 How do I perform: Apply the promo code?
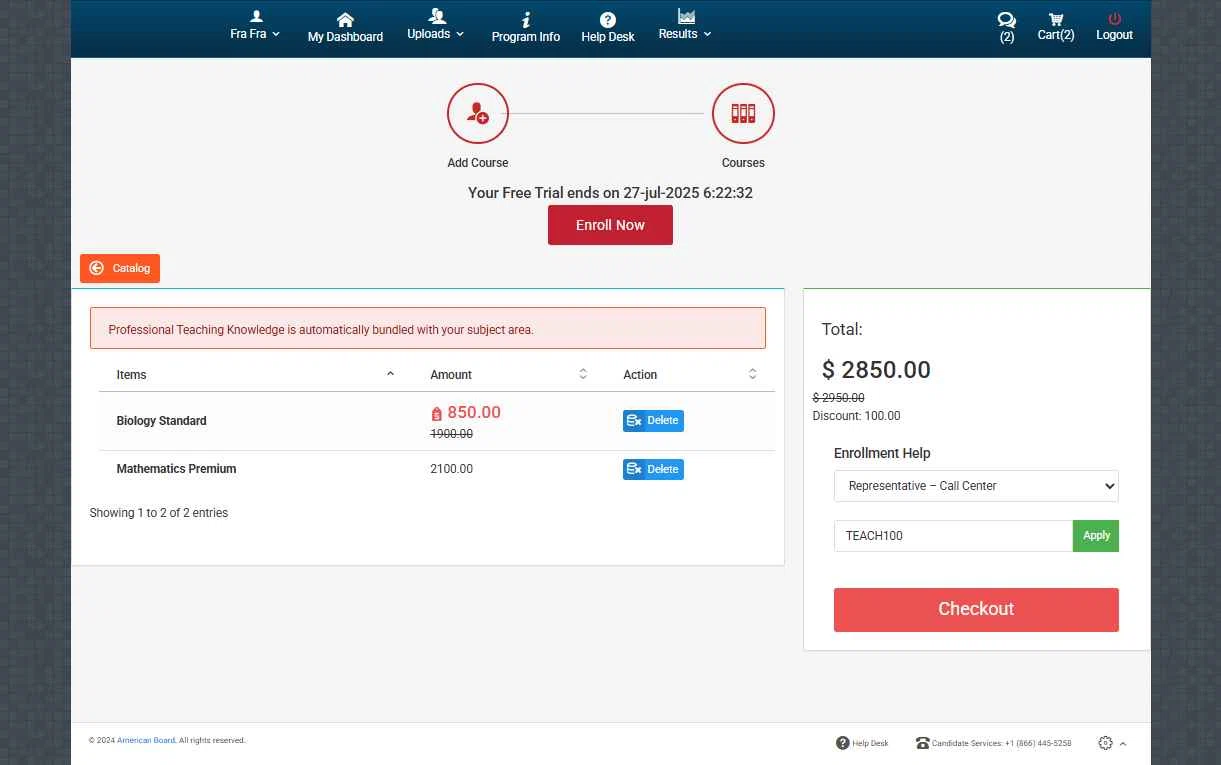[1096, 536]
